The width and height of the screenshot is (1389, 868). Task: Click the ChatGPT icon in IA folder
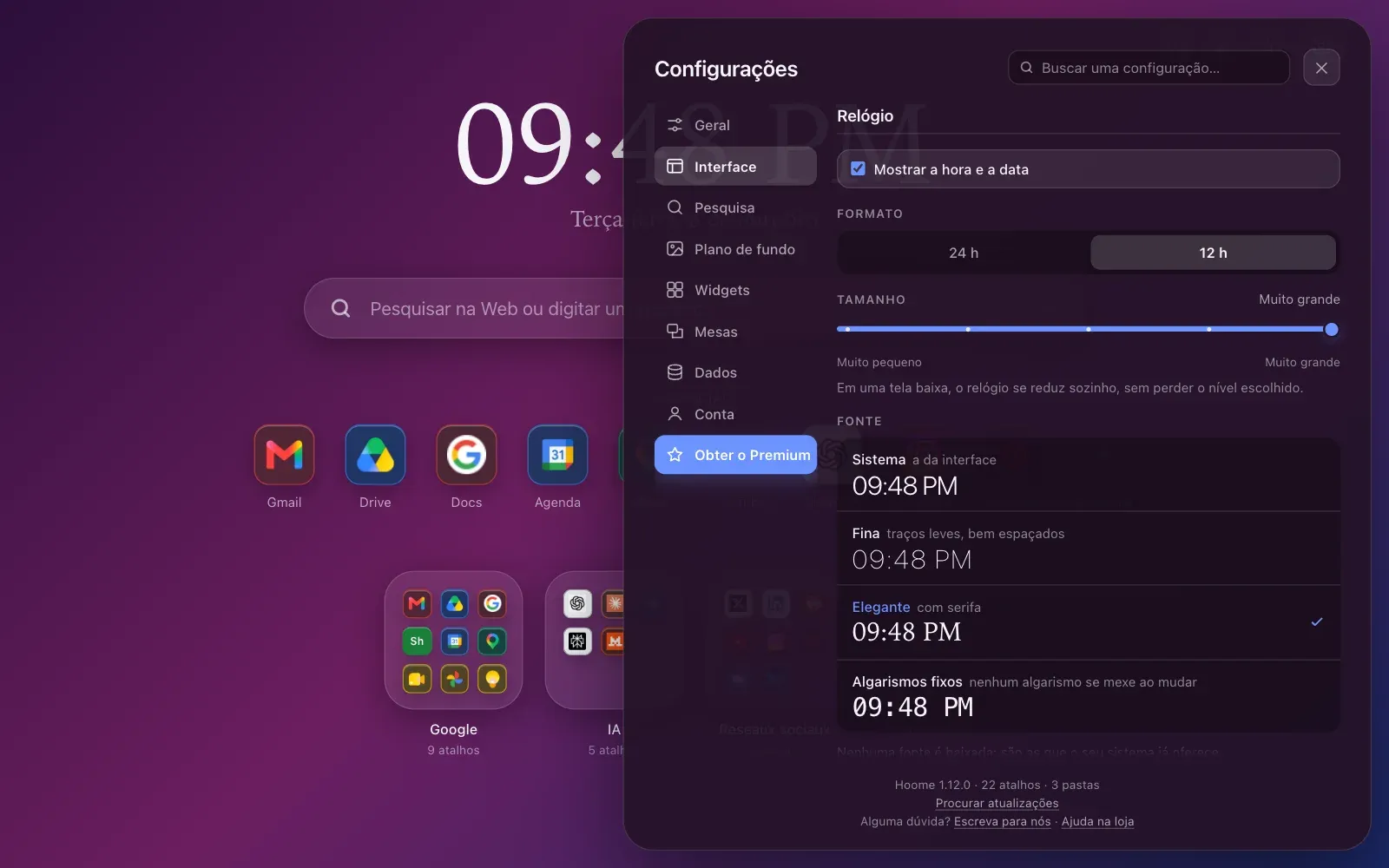pos(577,603)
